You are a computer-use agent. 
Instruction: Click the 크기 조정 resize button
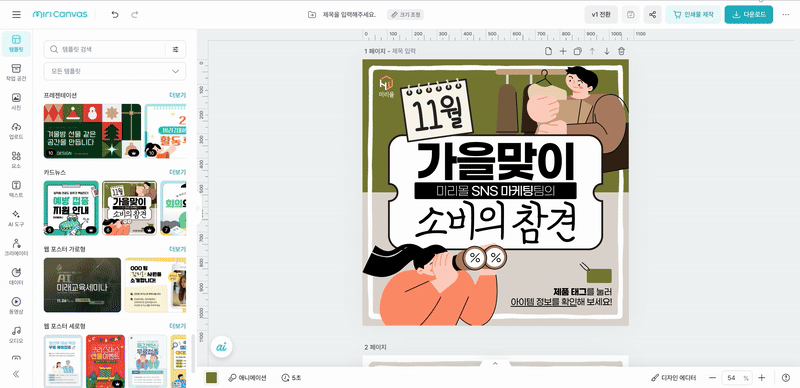(x=405, y=14)
